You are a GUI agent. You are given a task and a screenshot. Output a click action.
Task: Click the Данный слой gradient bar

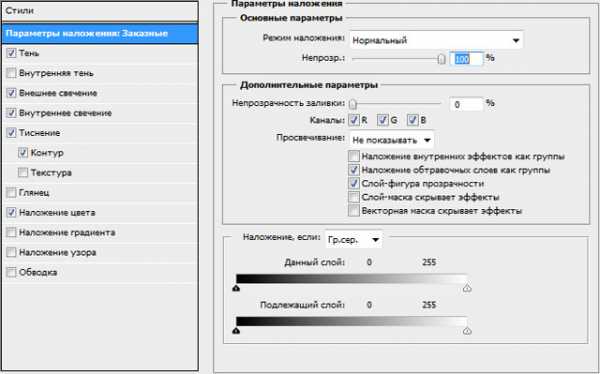coord(352,279)
